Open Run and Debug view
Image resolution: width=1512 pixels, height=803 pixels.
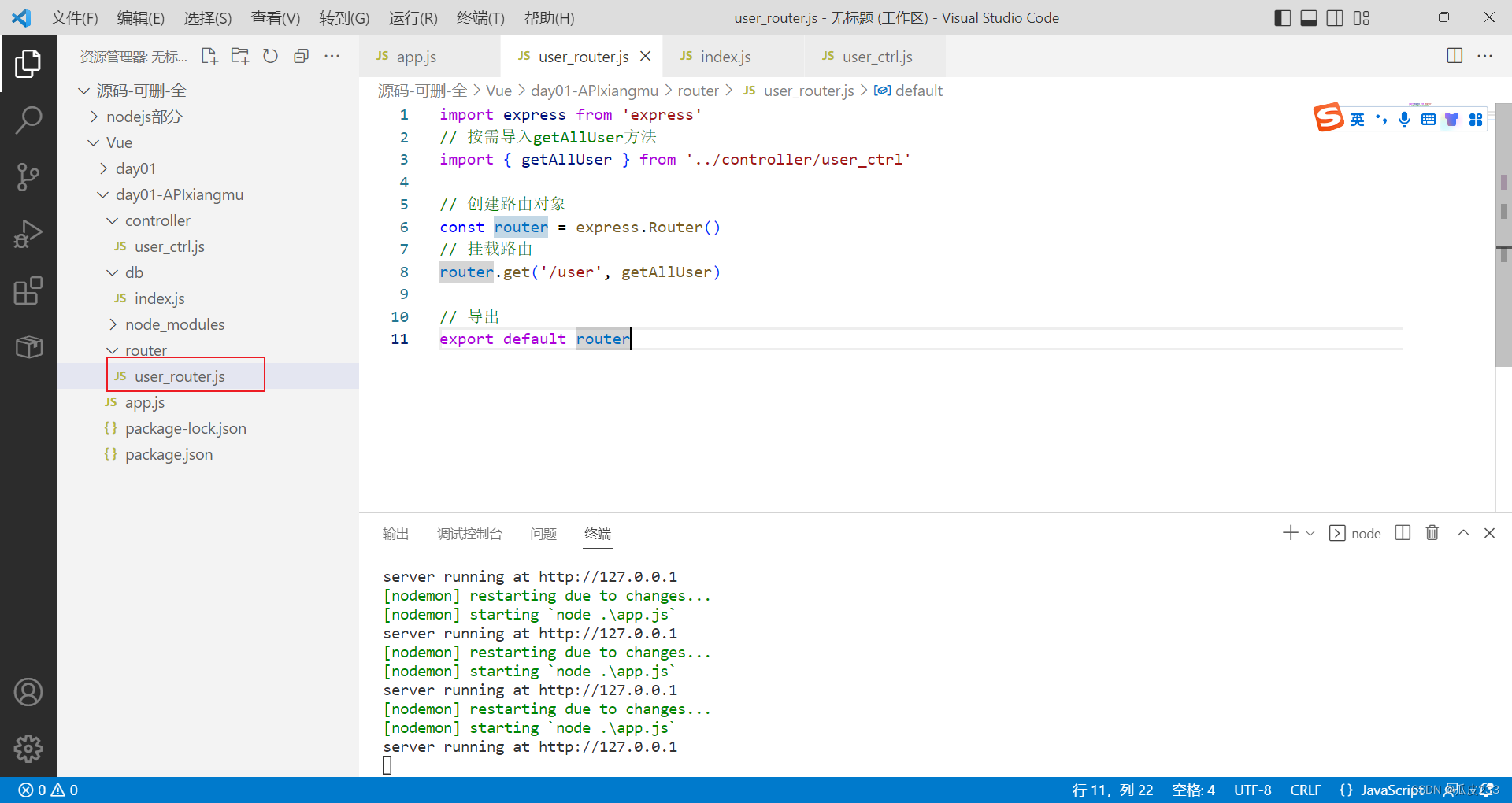point(28,234)
